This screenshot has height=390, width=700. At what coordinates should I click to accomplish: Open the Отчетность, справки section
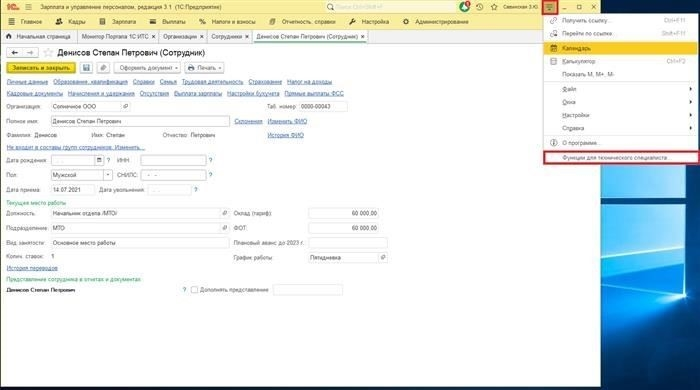click(302, 21)
